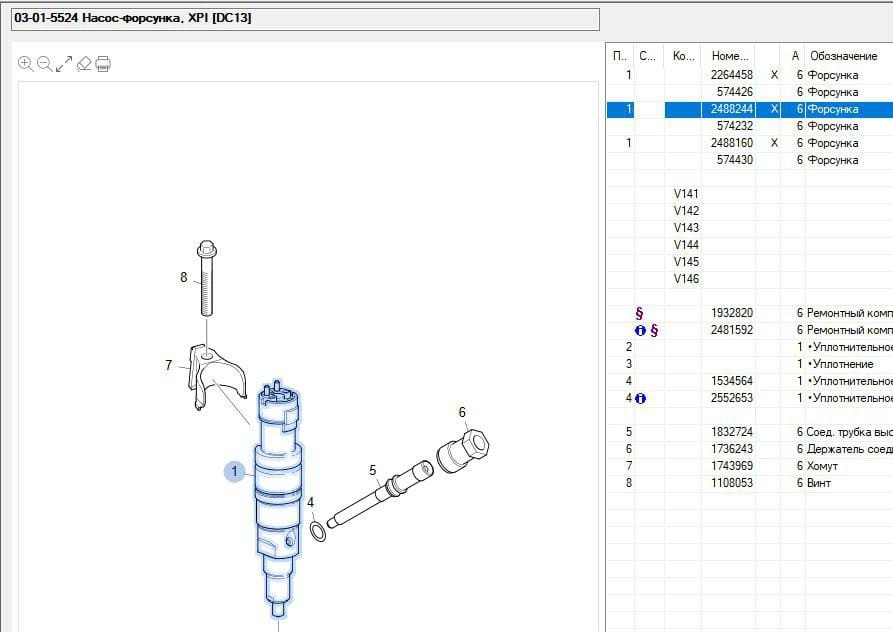
Task: Sort by the Обозначение column header
Action: [843, 56]
